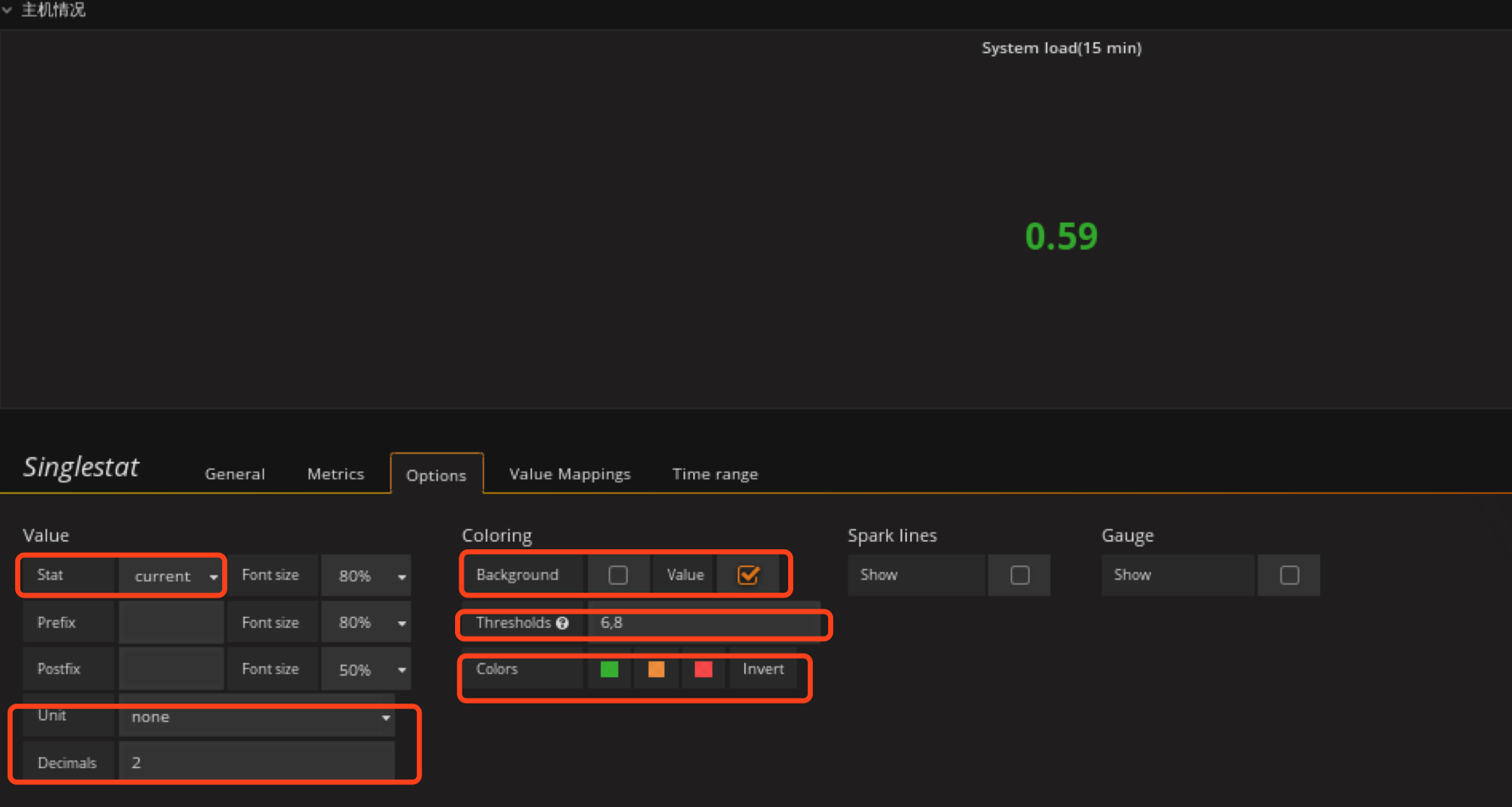Collapse the 主机情况 row chevron
The height and width of the screenshot is (807, 1512).
pyautogui.click(x=7, y=10)
